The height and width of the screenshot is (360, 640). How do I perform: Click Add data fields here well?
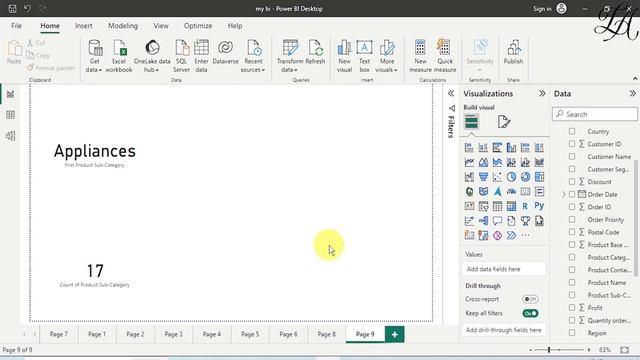point(504,269)
